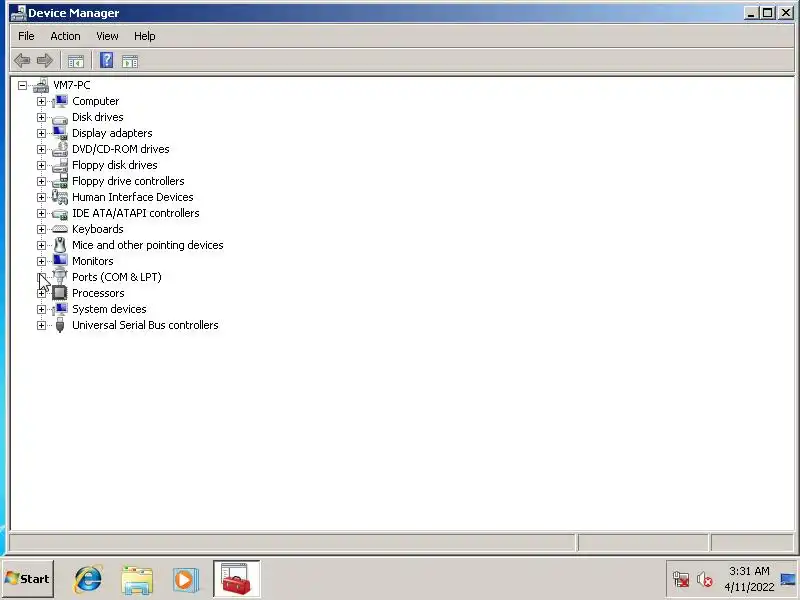Click the Universal Serial Bus controllers plug icon
This screenshot has width=800, height=600.
click(x=60, y=325)
